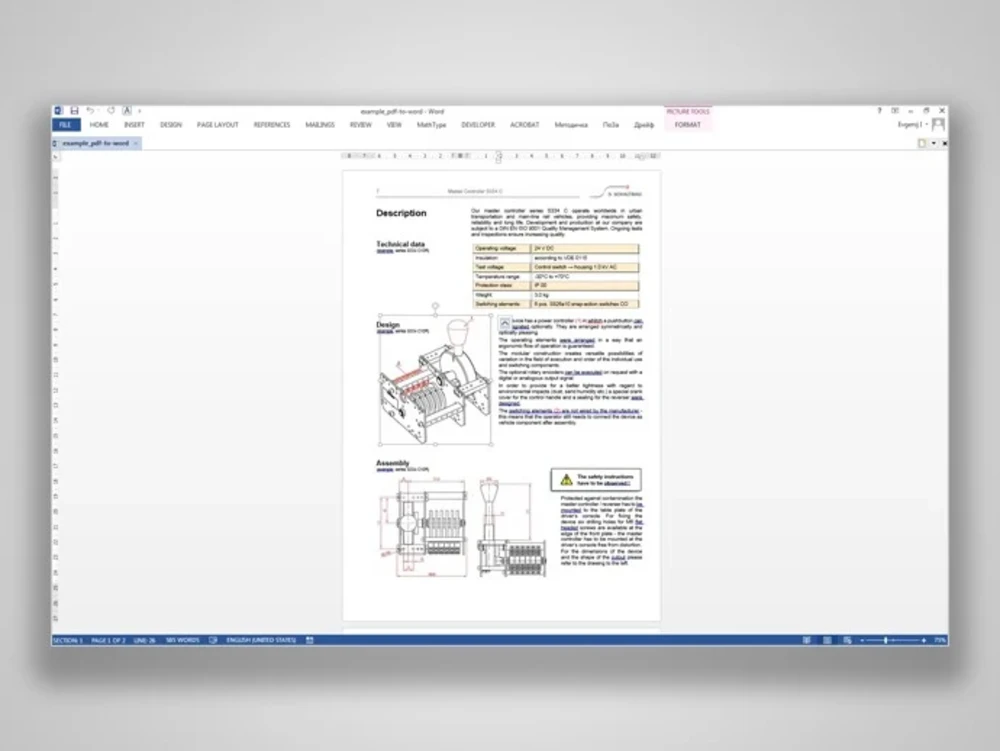Screen dimensions: 1000x751
Task: Close the document tab bar with X
Action: (945, 143)
